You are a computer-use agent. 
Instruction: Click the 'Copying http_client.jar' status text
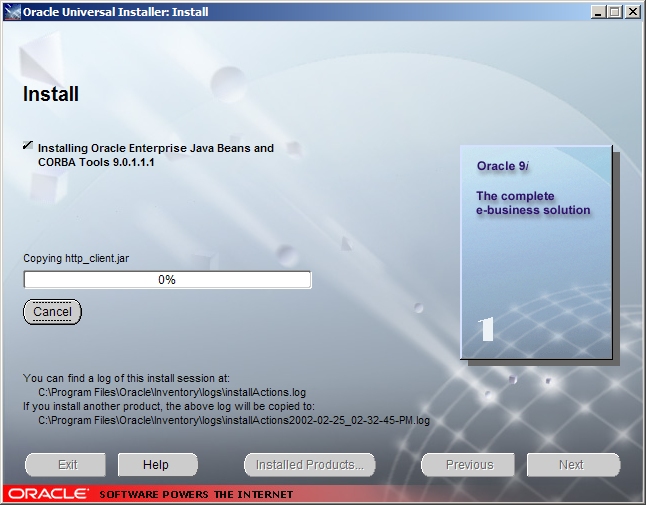[76, 258]
